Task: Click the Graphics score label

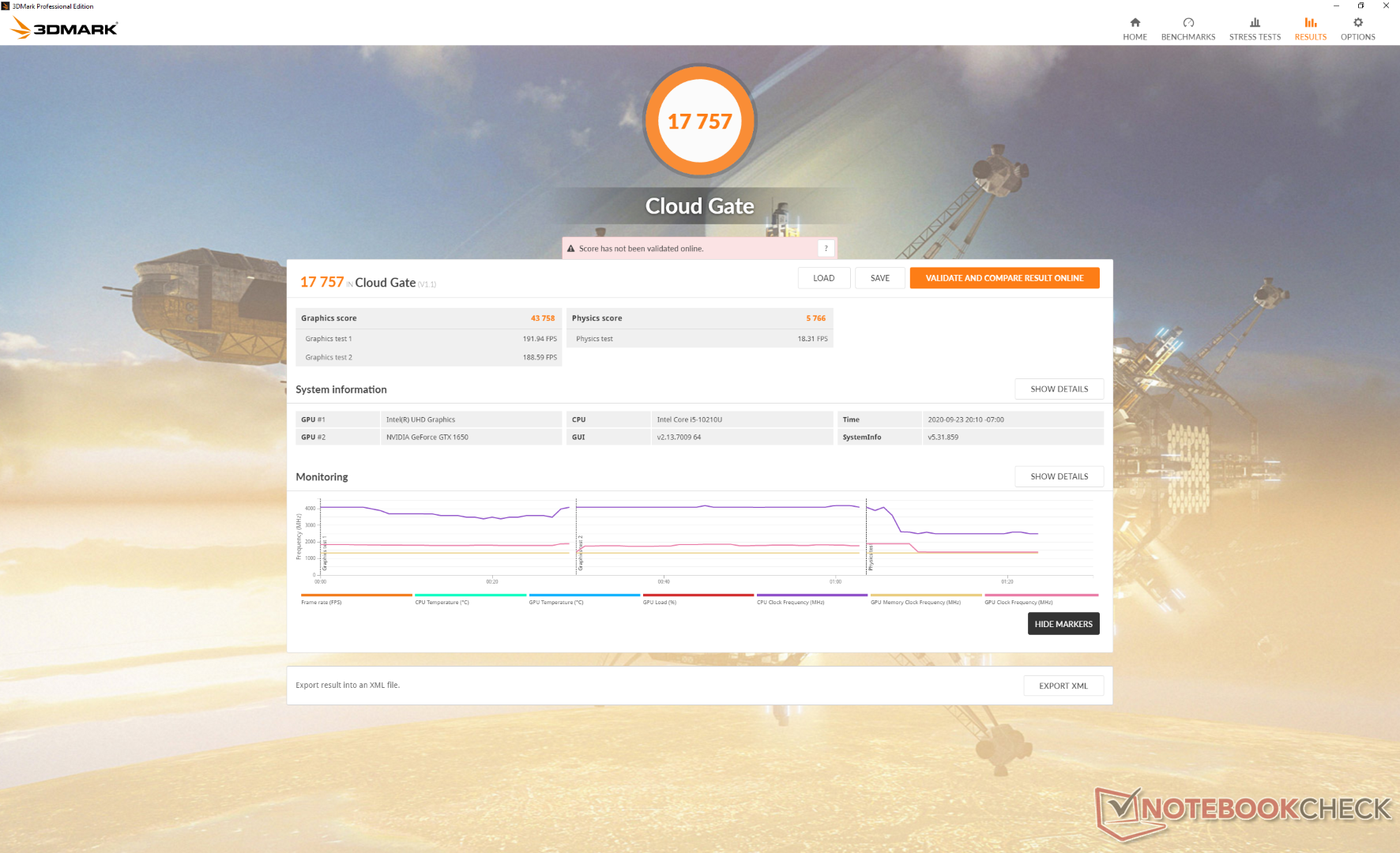Action: pos(329,318)
